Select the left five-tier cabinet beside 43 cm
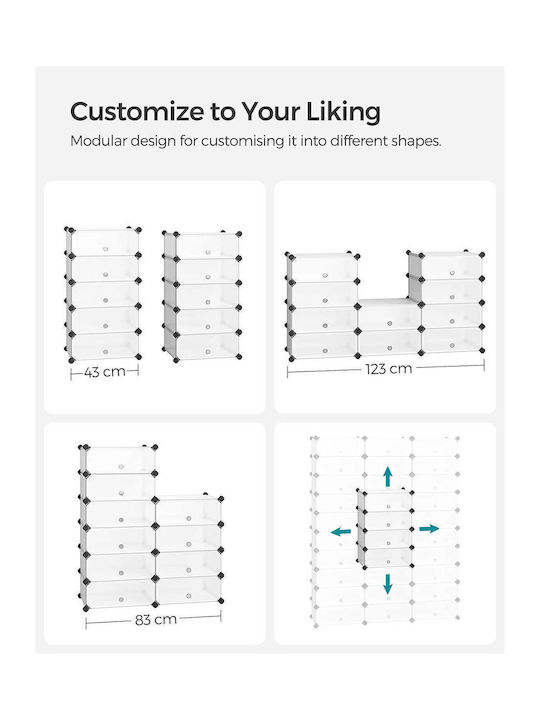The width and height of the screenshot is (540, 720). pyautogui.click(x=103, y=294)
